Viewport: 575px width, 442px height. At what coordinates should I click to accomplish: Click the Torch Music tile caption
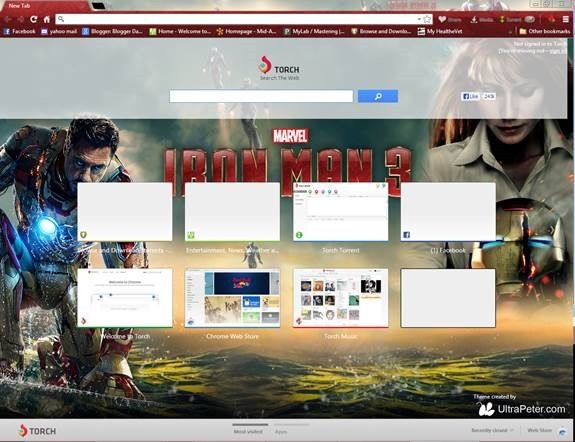[340, 336]
